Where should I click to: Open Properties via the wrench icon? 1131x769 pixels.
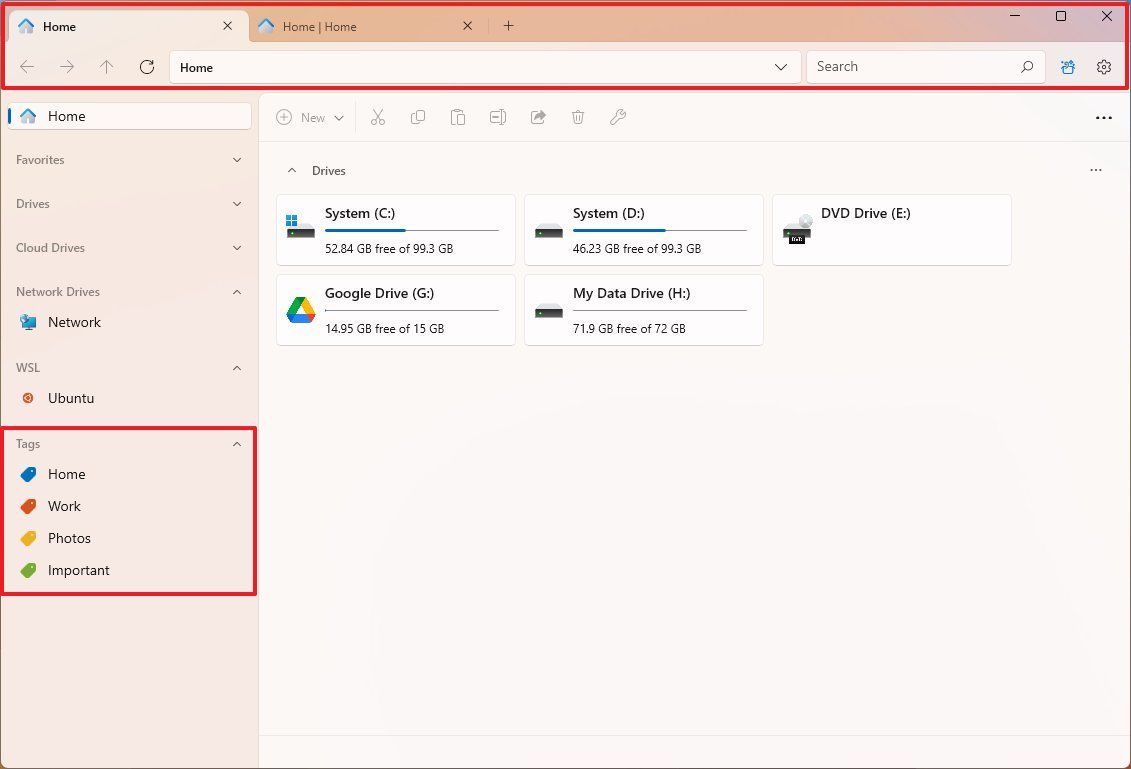618,117
